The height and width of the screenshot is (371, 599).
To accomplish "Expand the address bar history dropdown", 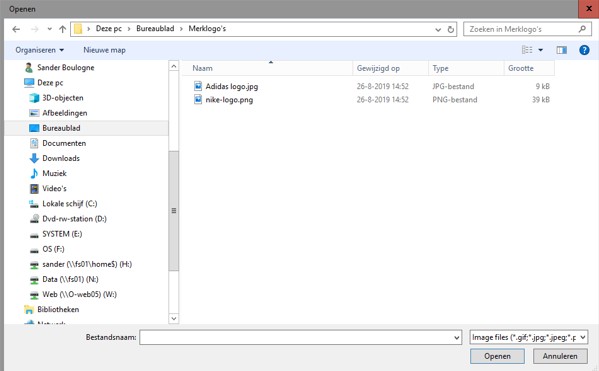I will tap(438, 29).
